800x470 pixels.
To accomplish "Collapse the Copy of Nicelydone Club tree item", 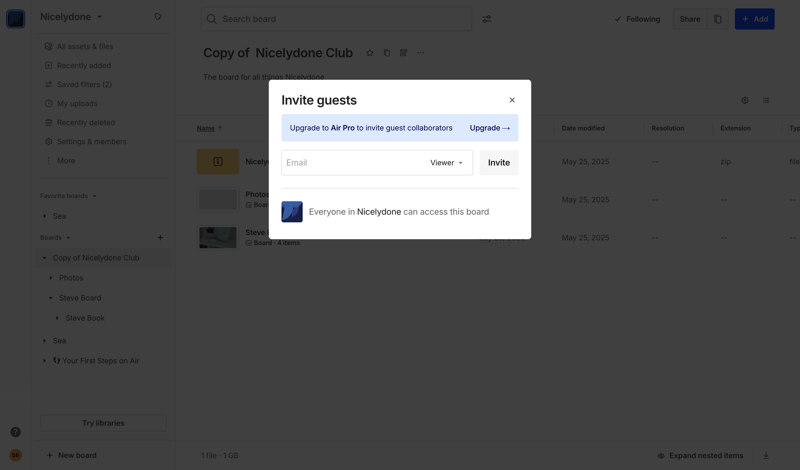I will 44,258.
